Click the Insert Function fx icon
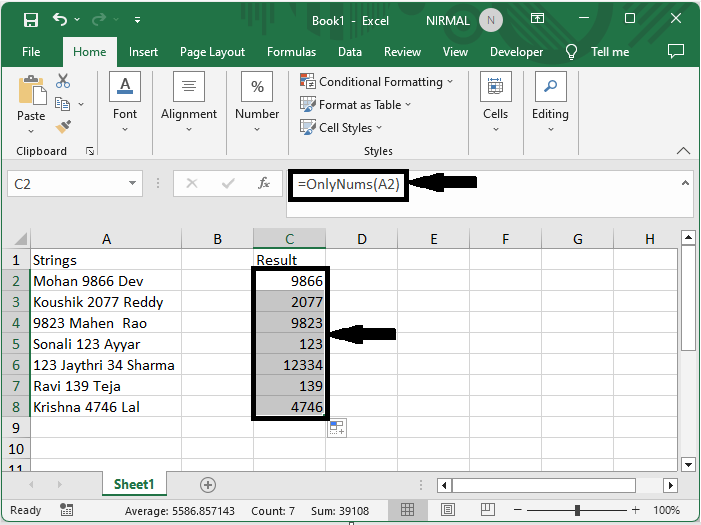 264,184
